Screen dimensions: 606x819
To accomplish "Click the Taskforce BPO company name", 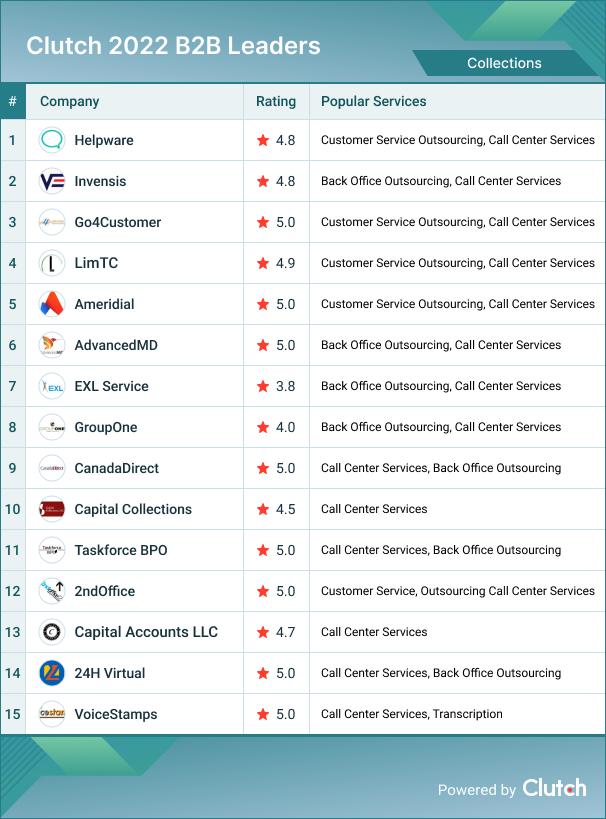I will (x=121, y=551).
